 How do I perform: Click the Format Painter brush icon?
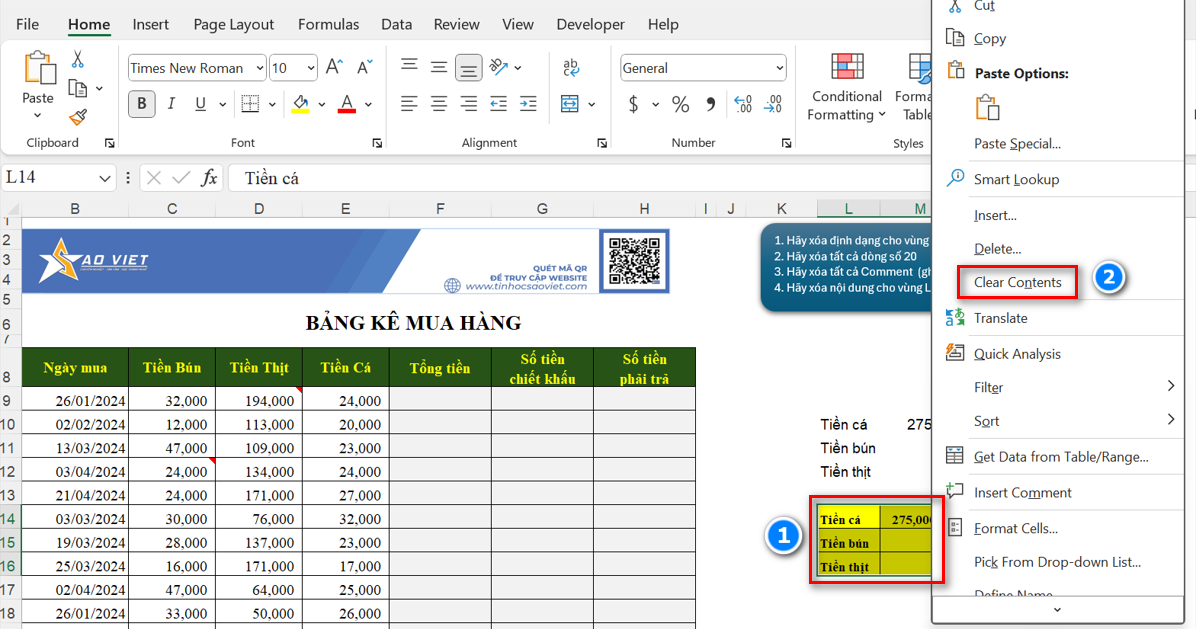tap(78, 117)
